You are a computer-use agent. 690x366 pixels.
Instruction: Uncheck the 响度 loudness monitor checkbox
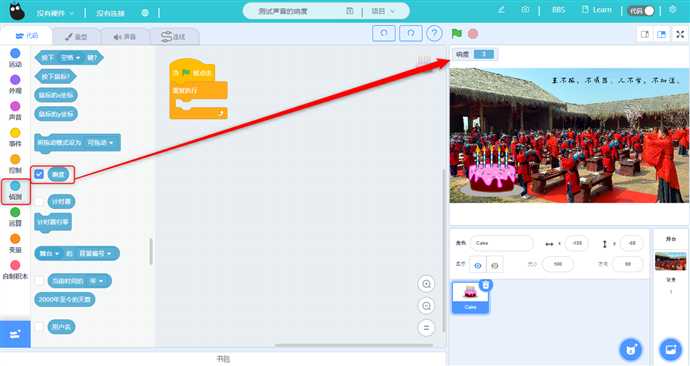[39, 174]
